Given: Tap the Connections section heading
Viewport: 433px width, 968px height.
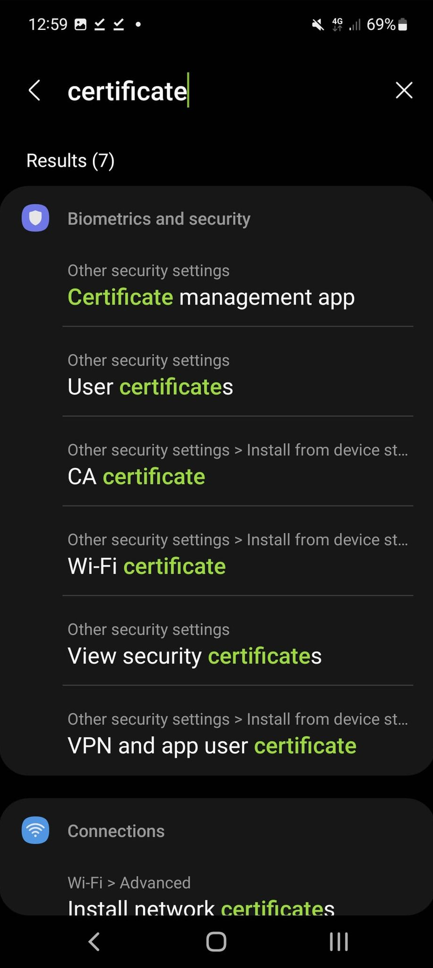Looking at the screenshot, I should point(116,831).
